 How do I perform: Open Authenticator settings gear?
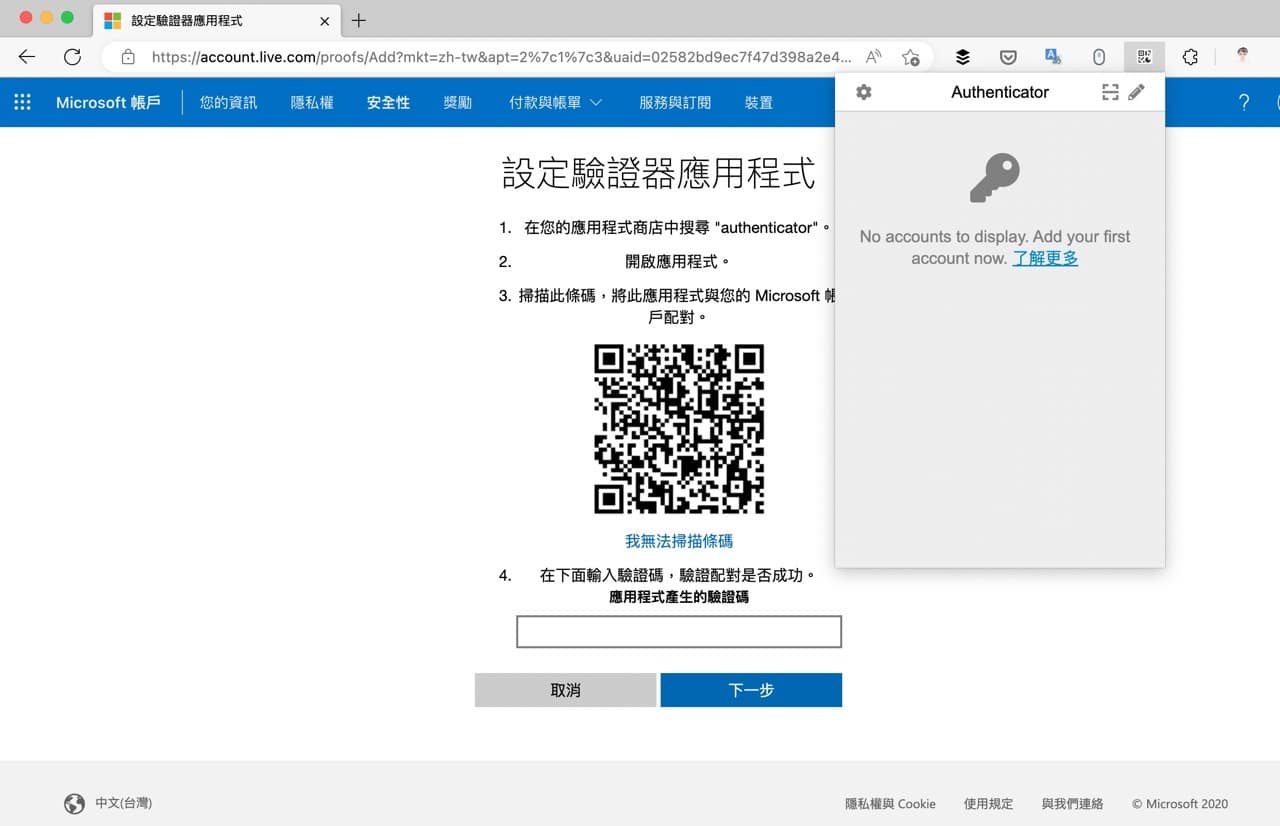pyautogui.click(x=864, y=92)
